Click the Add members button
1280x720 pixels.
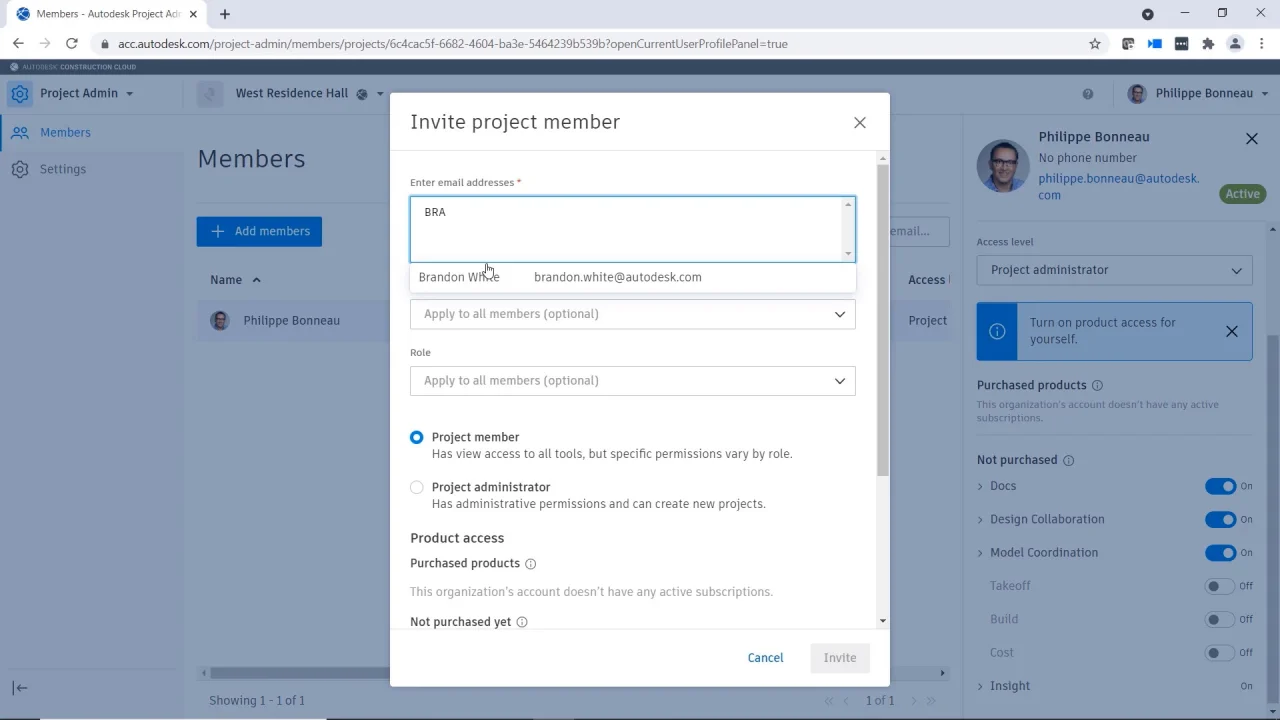(x=259, y=231)
